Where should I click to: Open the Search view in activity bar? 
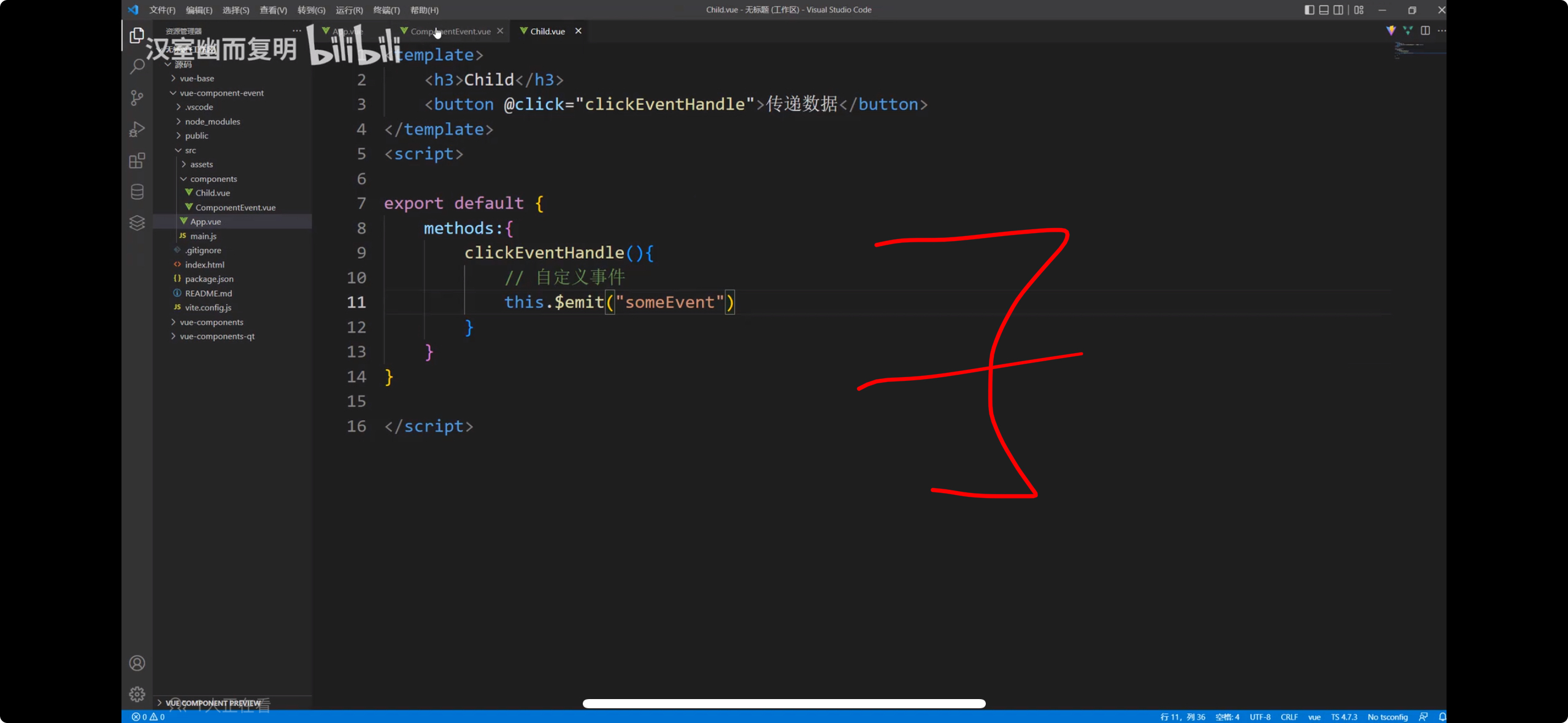(x=137, y=66)
